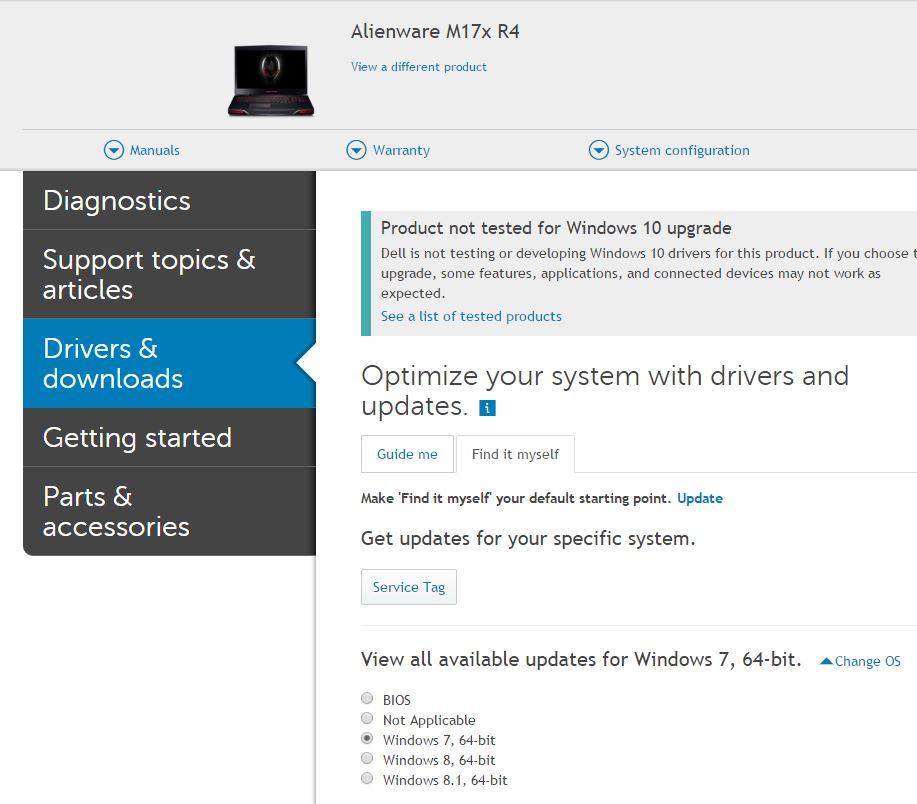Click 'View all available updates for Windows 7' text
Image resolution: width=917 pixels, height=804 pixels.
click(581, 660)
